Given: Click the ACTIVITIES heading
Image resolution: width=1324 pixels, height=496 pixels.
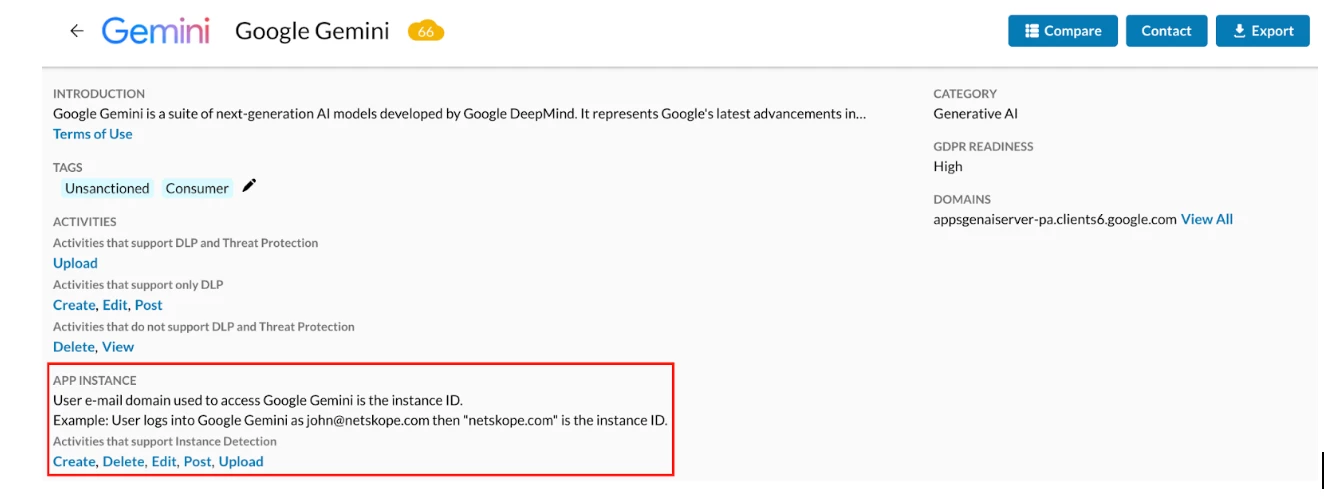Looking at the screenshot, I should click(85, 221).
